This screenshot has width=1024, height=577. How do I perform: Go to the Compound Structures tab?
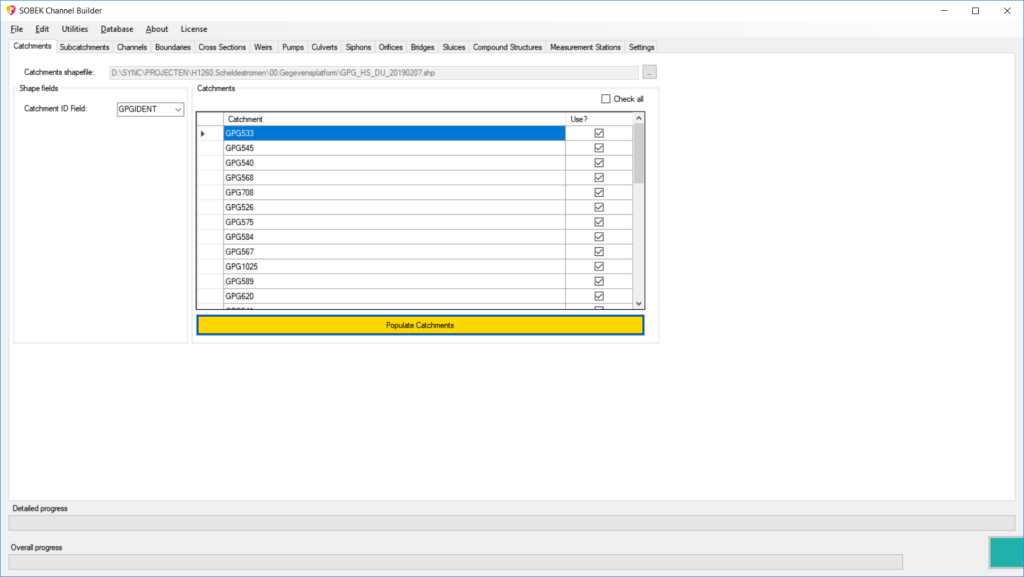click(x=507, y=47)
